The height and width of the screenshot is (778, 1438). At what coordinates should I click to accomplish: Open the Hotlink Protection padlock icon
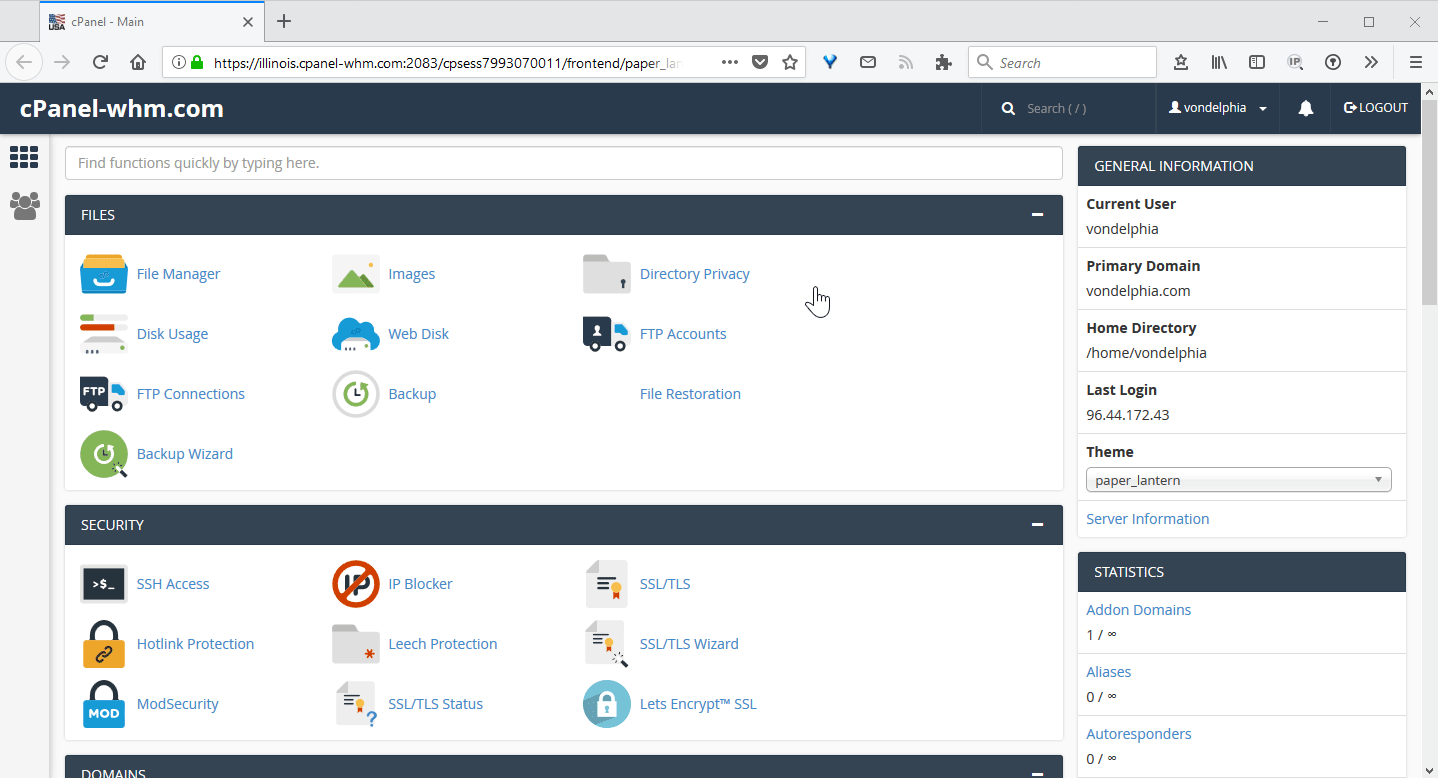point(104,644)
